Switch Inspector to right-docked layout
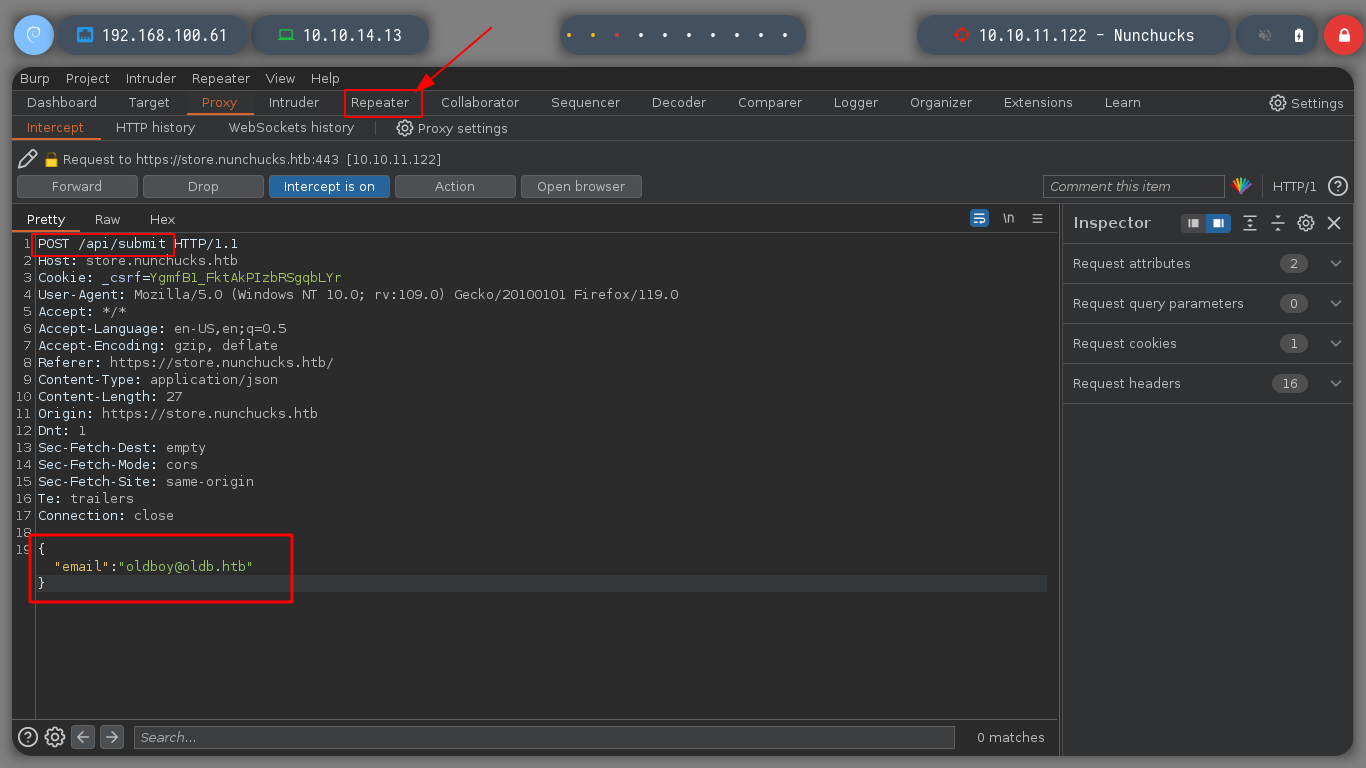Viewport: 1366px width, 768px height. point(1217,223)
